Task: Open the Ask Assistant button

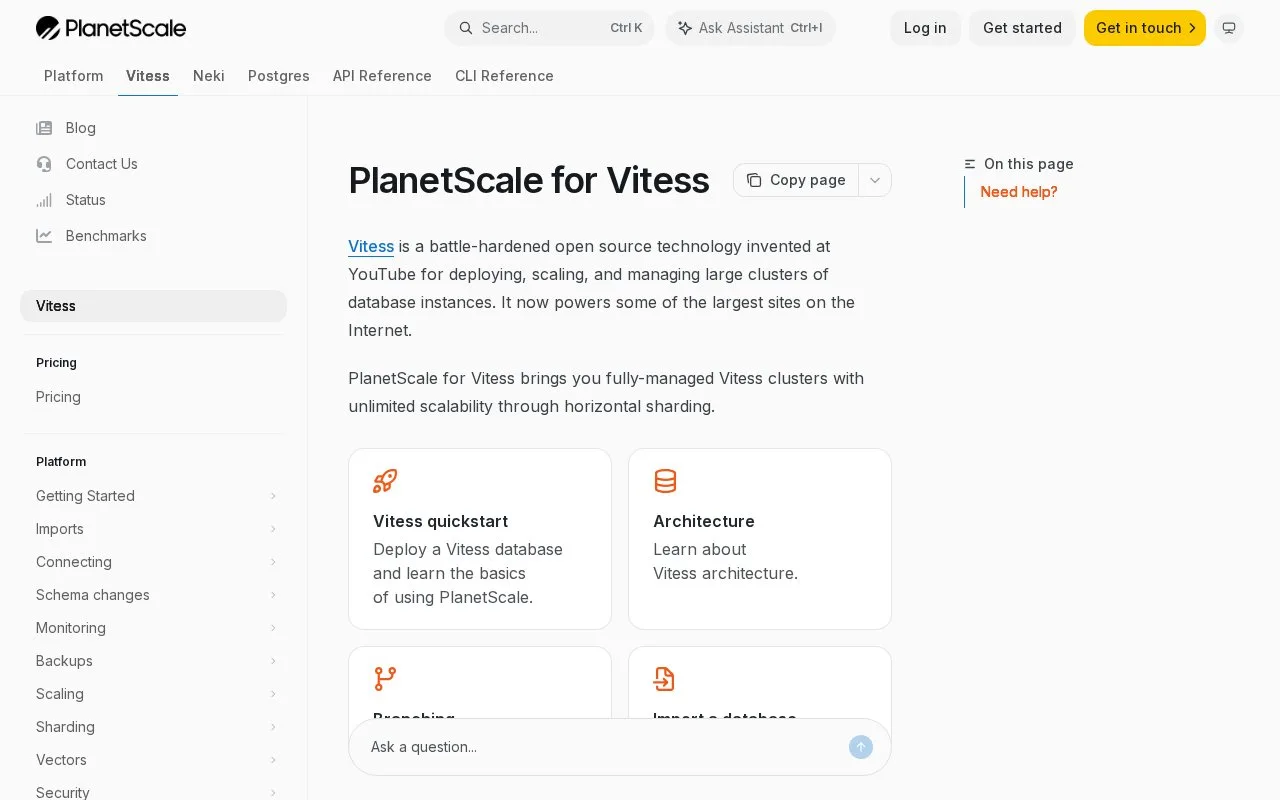Action: click(750, 28)
